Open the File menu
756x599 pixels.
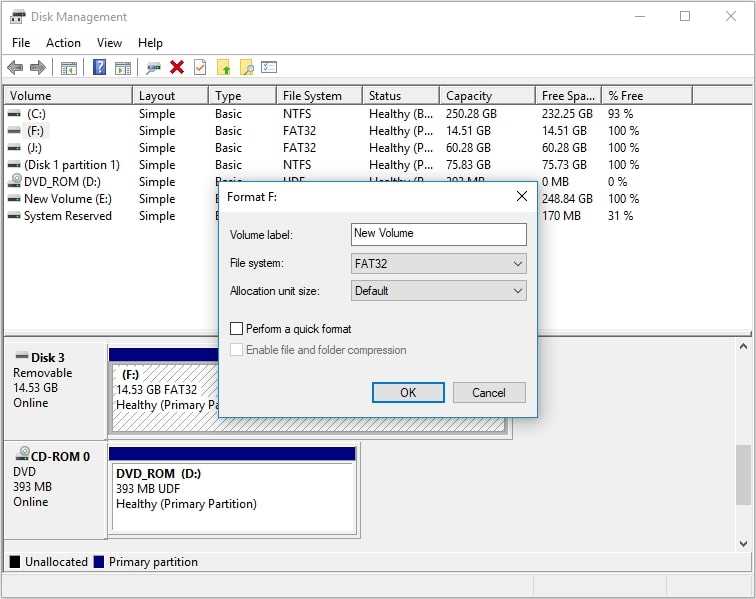pos(21,43)
